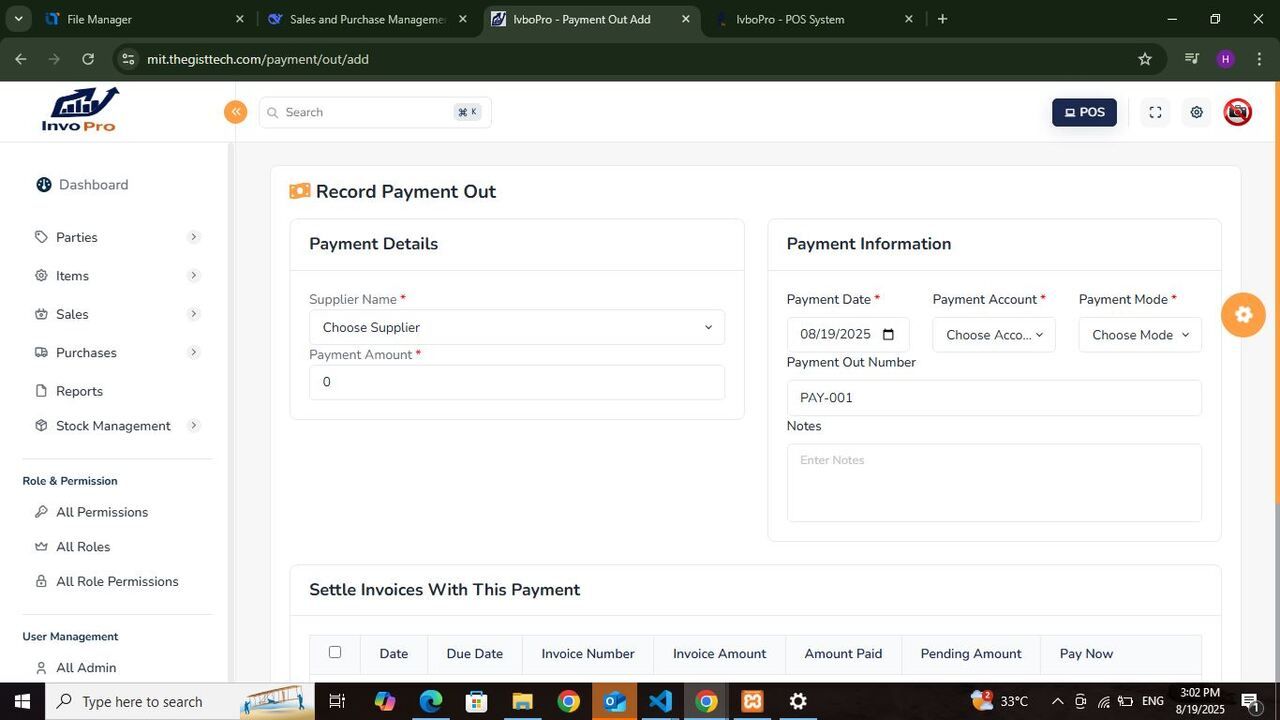
Task: Click the Notes text area
Action: (994, 483)
